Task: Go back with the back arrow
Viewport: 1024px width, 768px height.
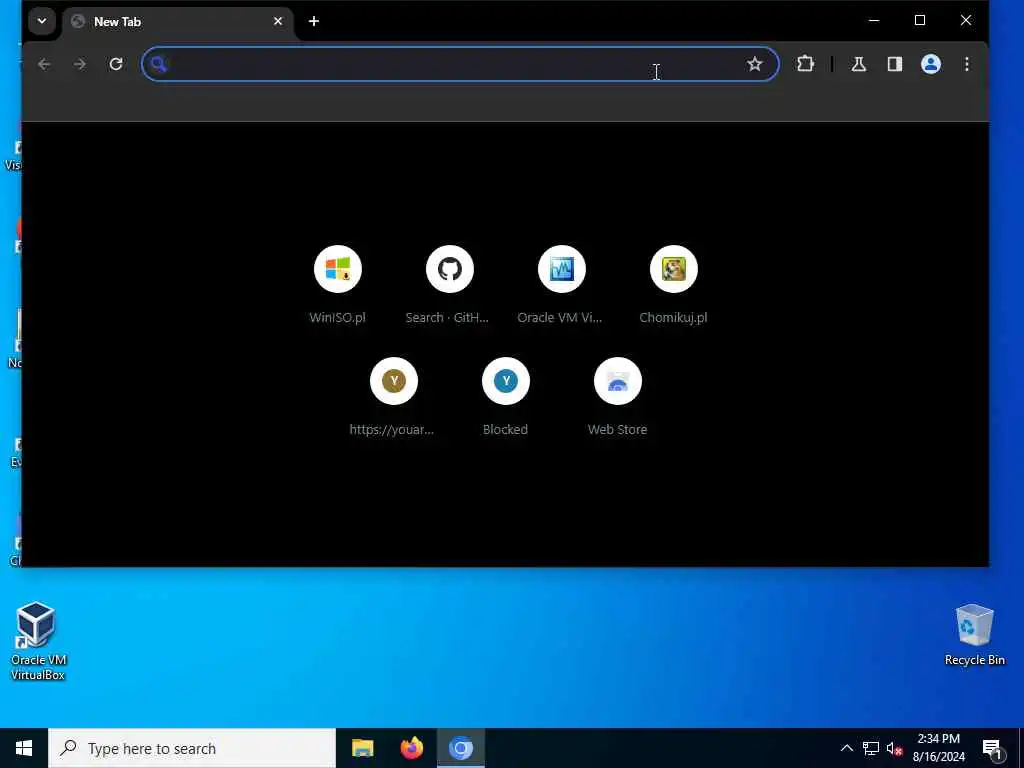Action: point(44,64)
